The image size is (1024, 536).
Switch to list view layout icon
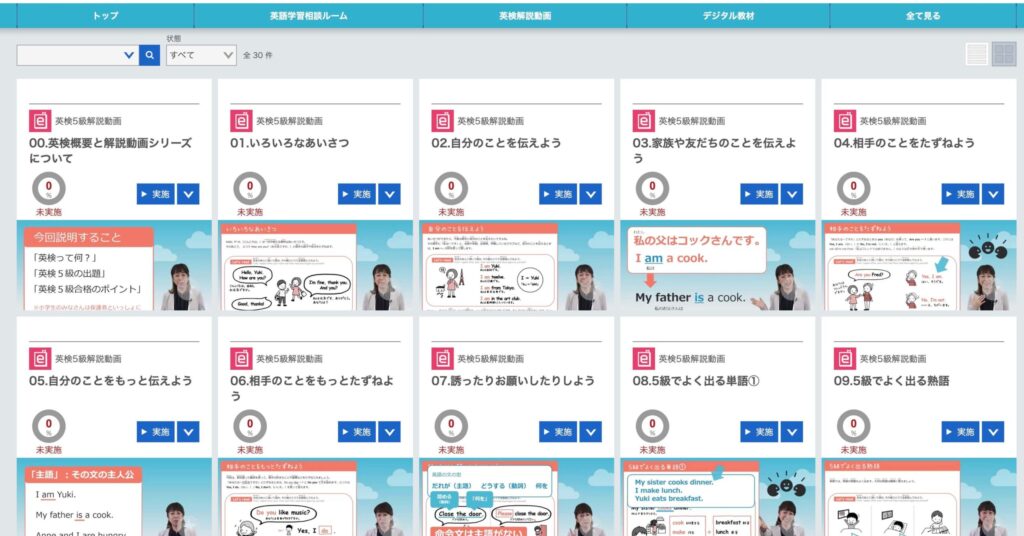coord(977,55)
